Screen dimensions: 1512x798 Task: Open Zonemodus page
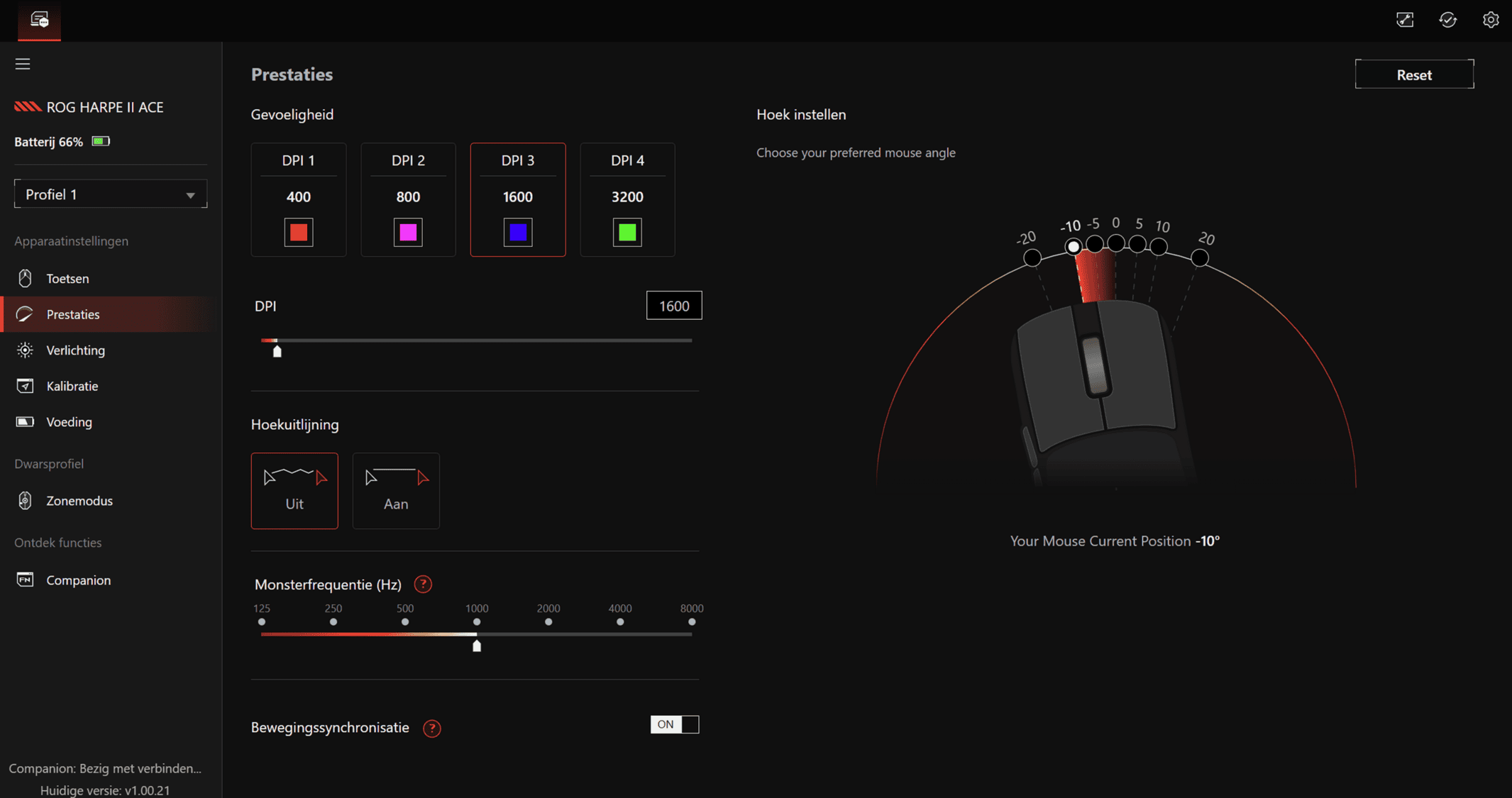click(111, 500)
